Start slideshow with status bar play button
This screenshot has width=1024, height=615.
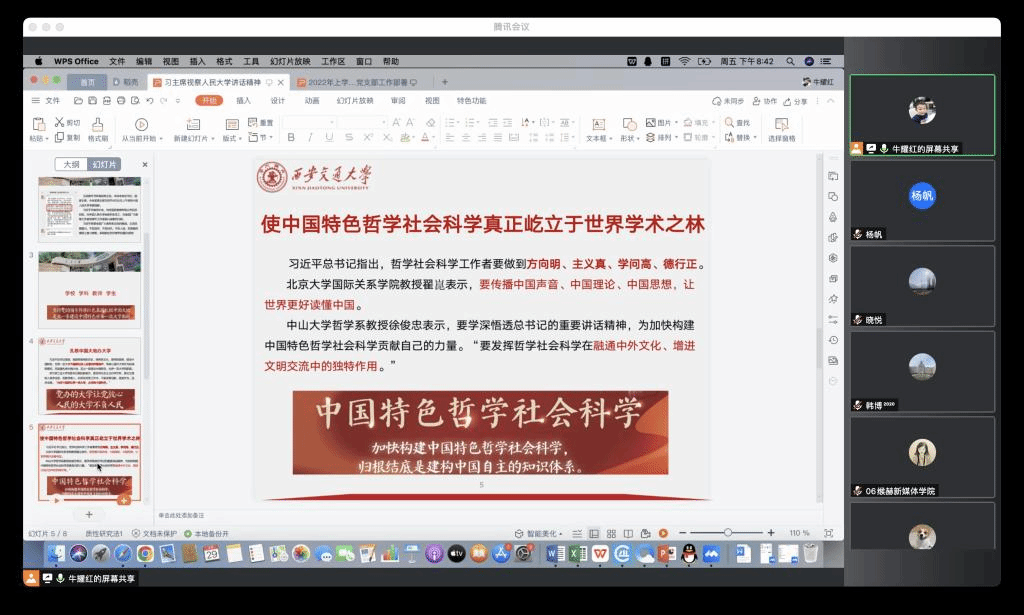tap(663, 533)
